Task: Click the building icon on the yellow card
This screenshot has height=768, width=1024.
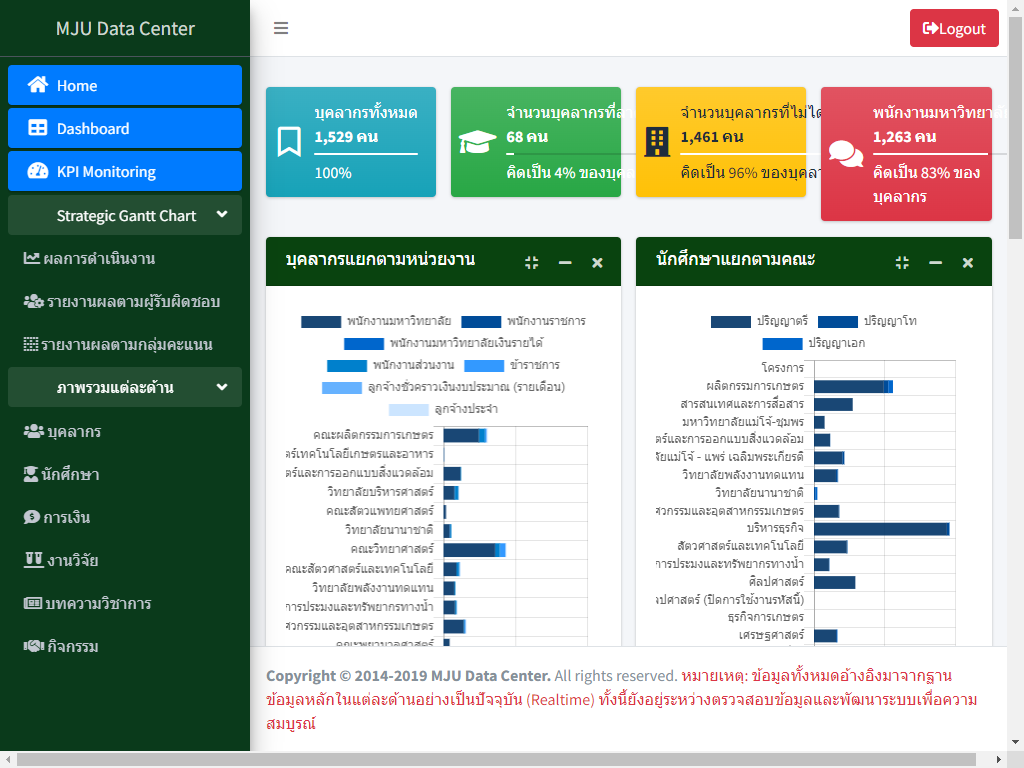Action: point(657,142)
